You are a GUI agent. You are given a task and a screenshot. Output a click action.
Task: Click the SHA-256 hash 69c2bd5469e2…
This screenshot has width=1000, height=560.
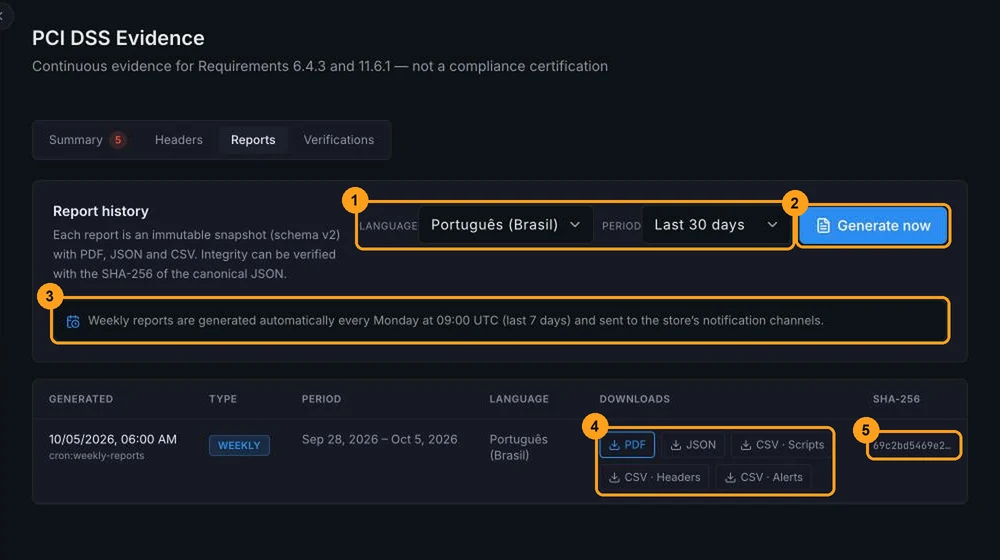pyautogui.click(x=912, y=445)
